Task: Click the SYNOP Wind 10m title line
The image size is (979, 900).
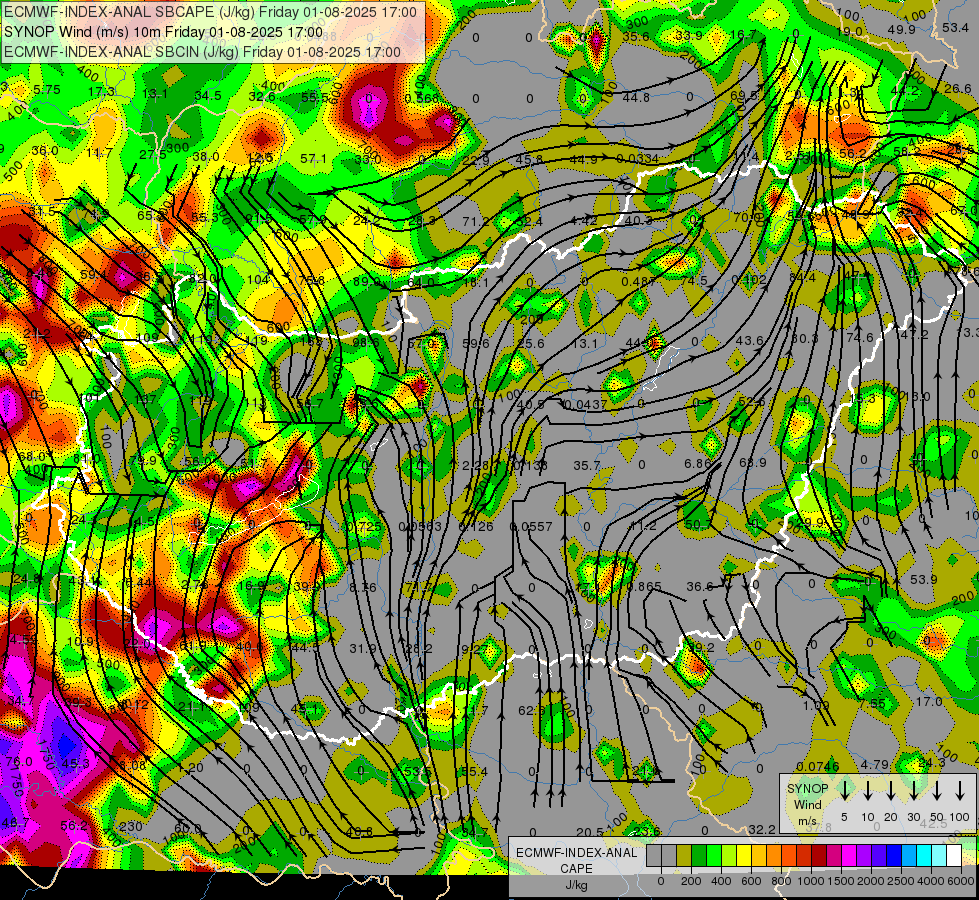Action: [164, 32]
